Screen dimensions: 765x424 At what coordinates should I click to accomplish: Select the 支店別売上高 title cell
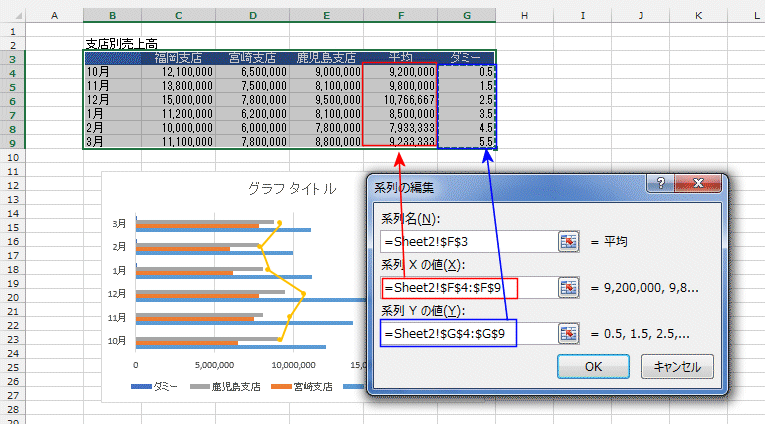120,44
